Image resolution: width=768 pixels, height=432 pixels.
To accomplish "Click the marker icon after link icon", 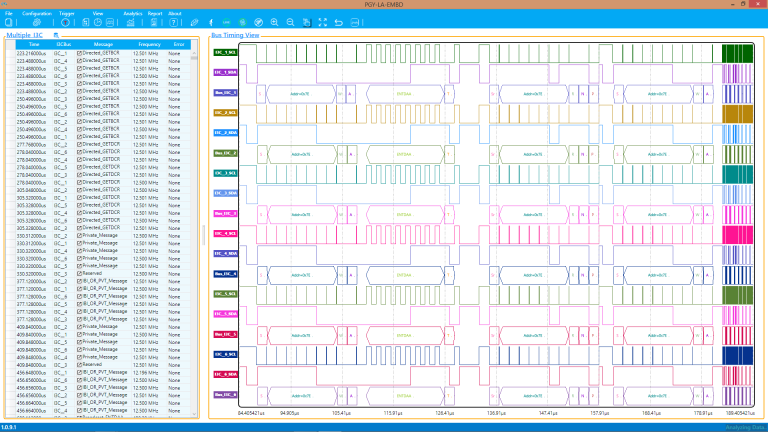I will pos(211,23).
